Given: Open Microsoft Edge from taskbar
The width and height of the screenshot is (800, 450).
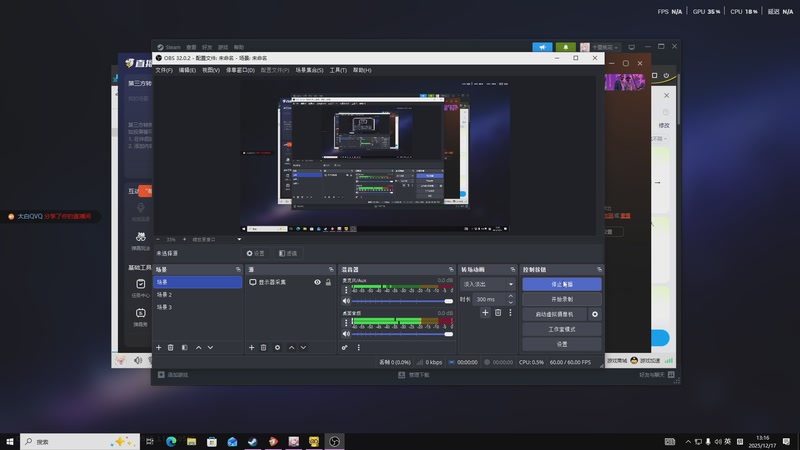Looking at the screenshot, I should (171, 441).
